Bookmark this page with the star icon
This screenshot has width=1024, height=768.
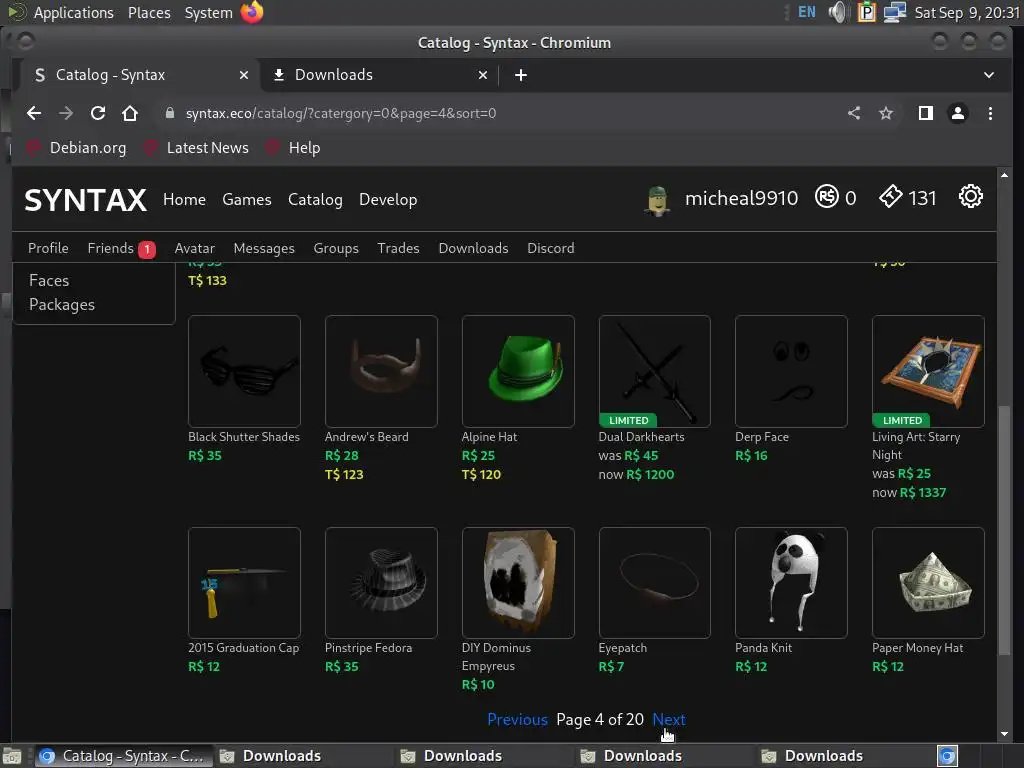(x=886, y=113)
